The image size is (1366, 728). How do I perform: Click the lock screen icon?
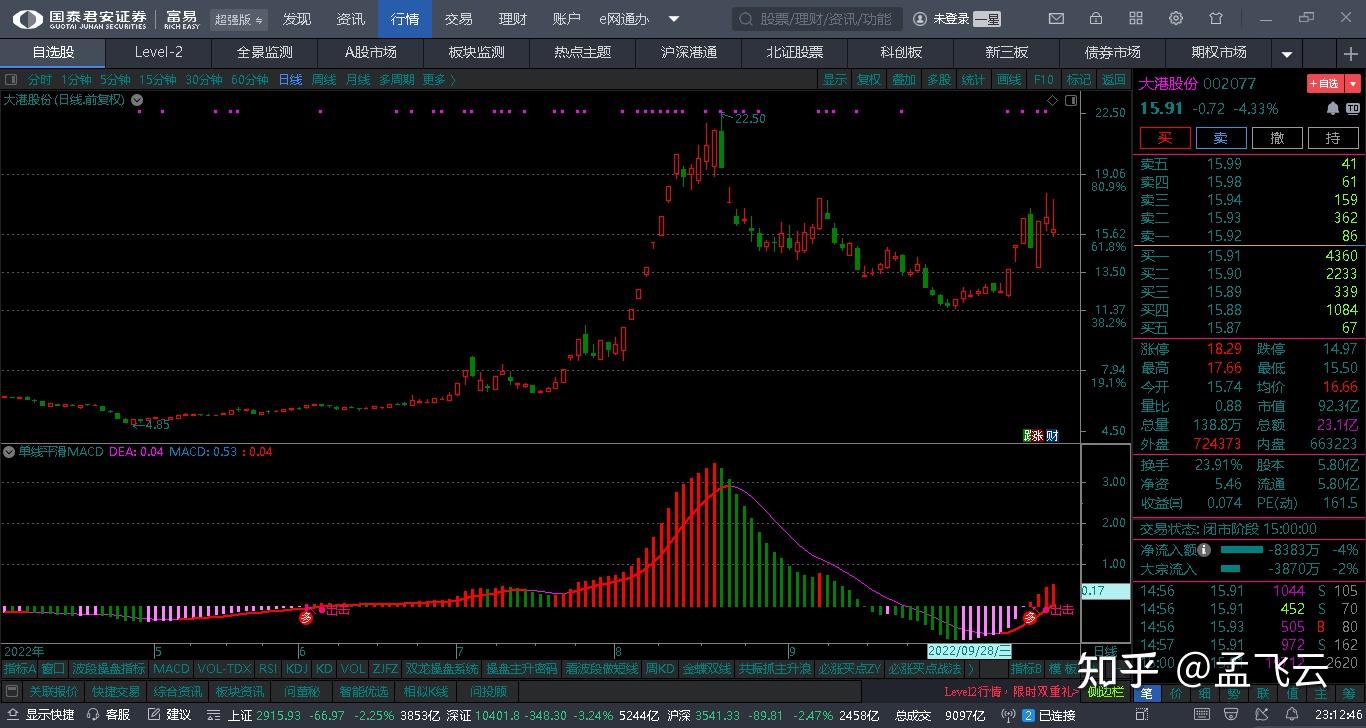click(1095, 18)
